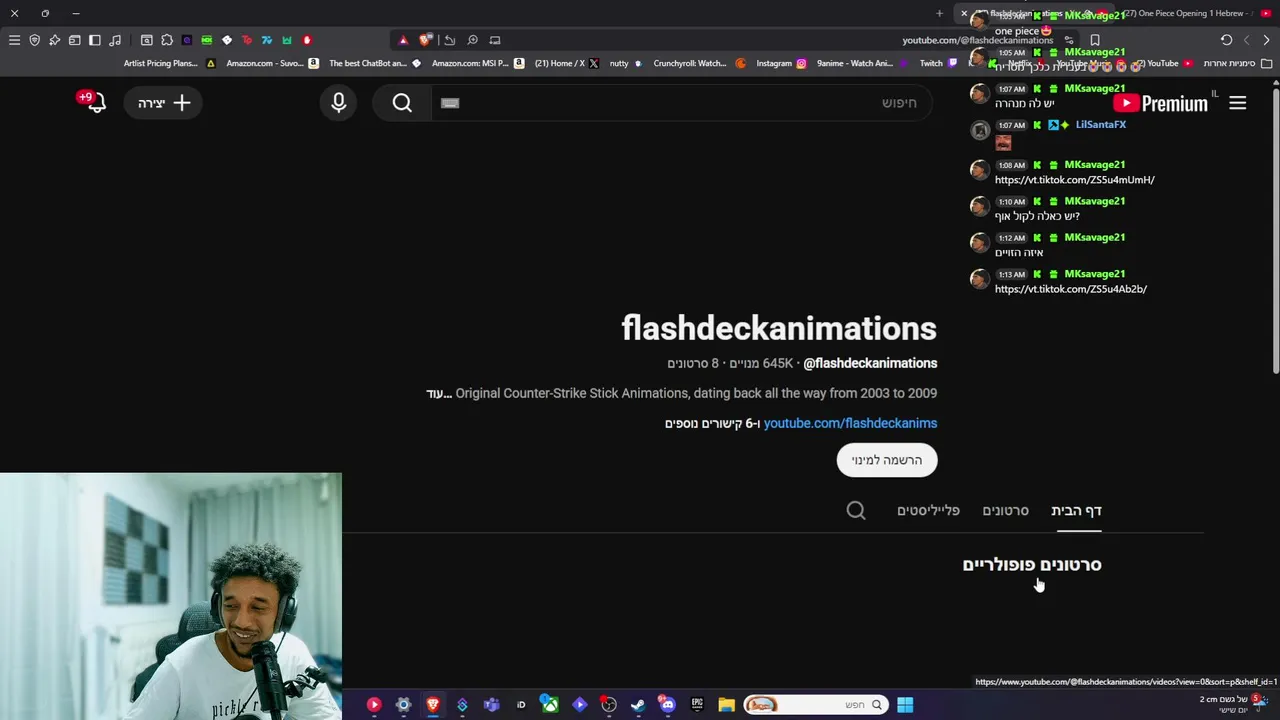Open Discord from the taskbar

click(668, 705)
